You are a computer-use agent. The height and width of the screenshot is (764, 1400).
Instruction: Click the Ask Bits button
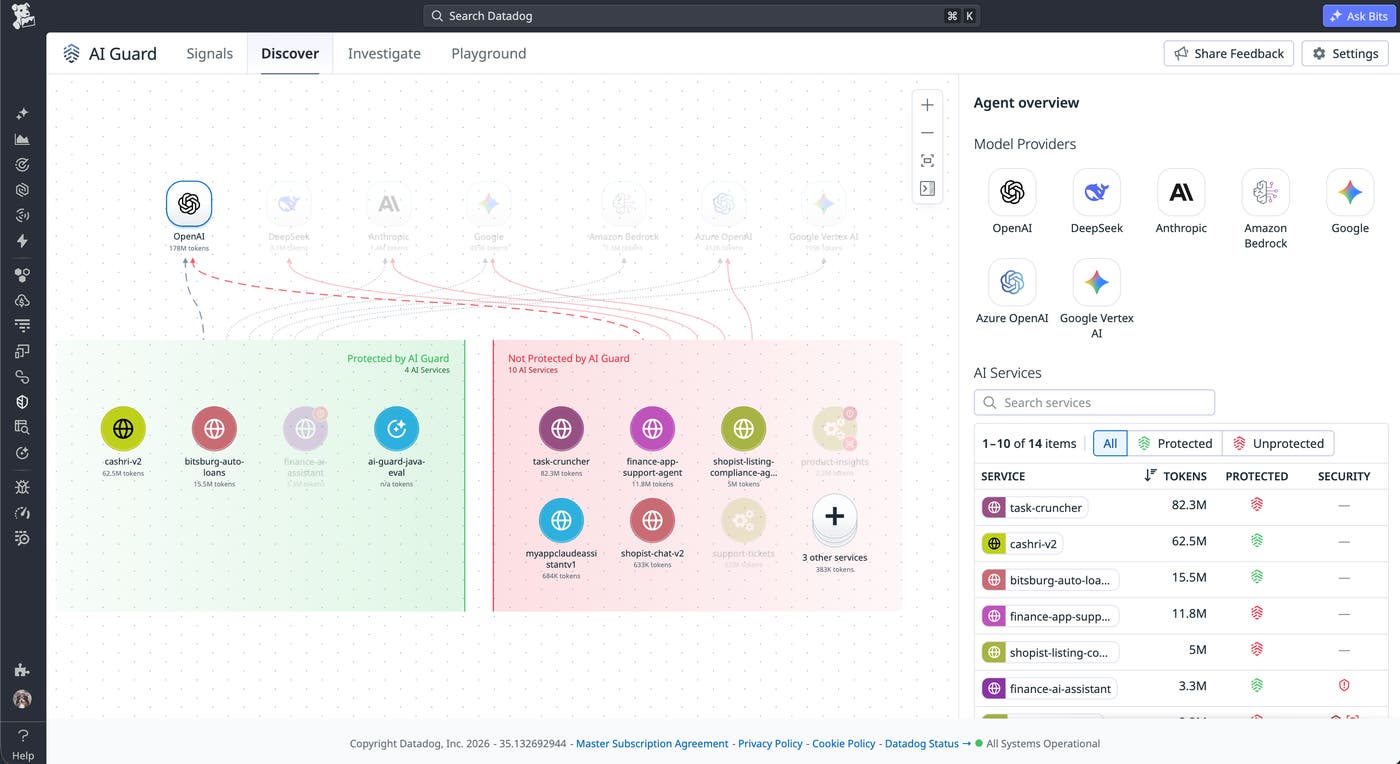(1360, 16)
